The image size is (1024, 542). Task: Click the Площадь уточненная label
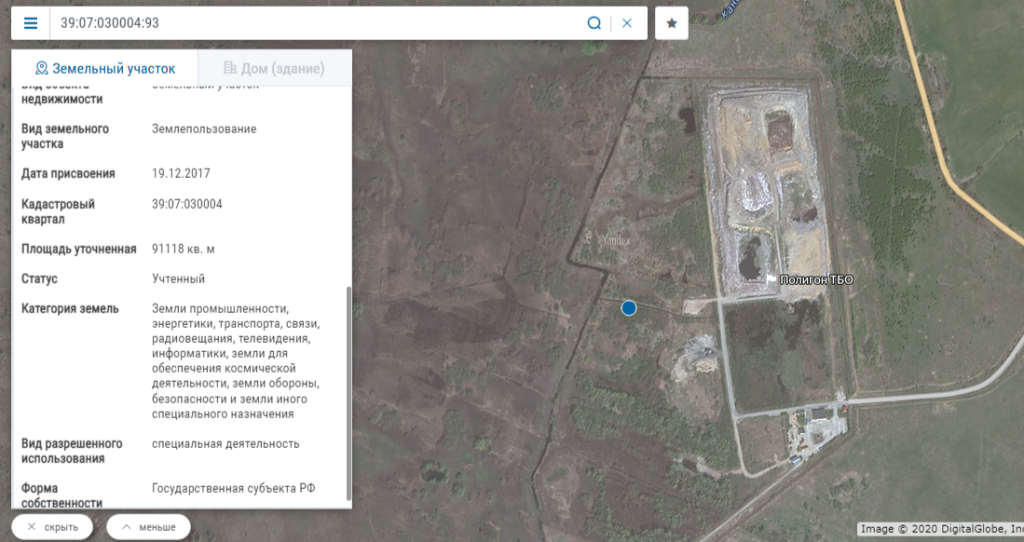[79, 249]
